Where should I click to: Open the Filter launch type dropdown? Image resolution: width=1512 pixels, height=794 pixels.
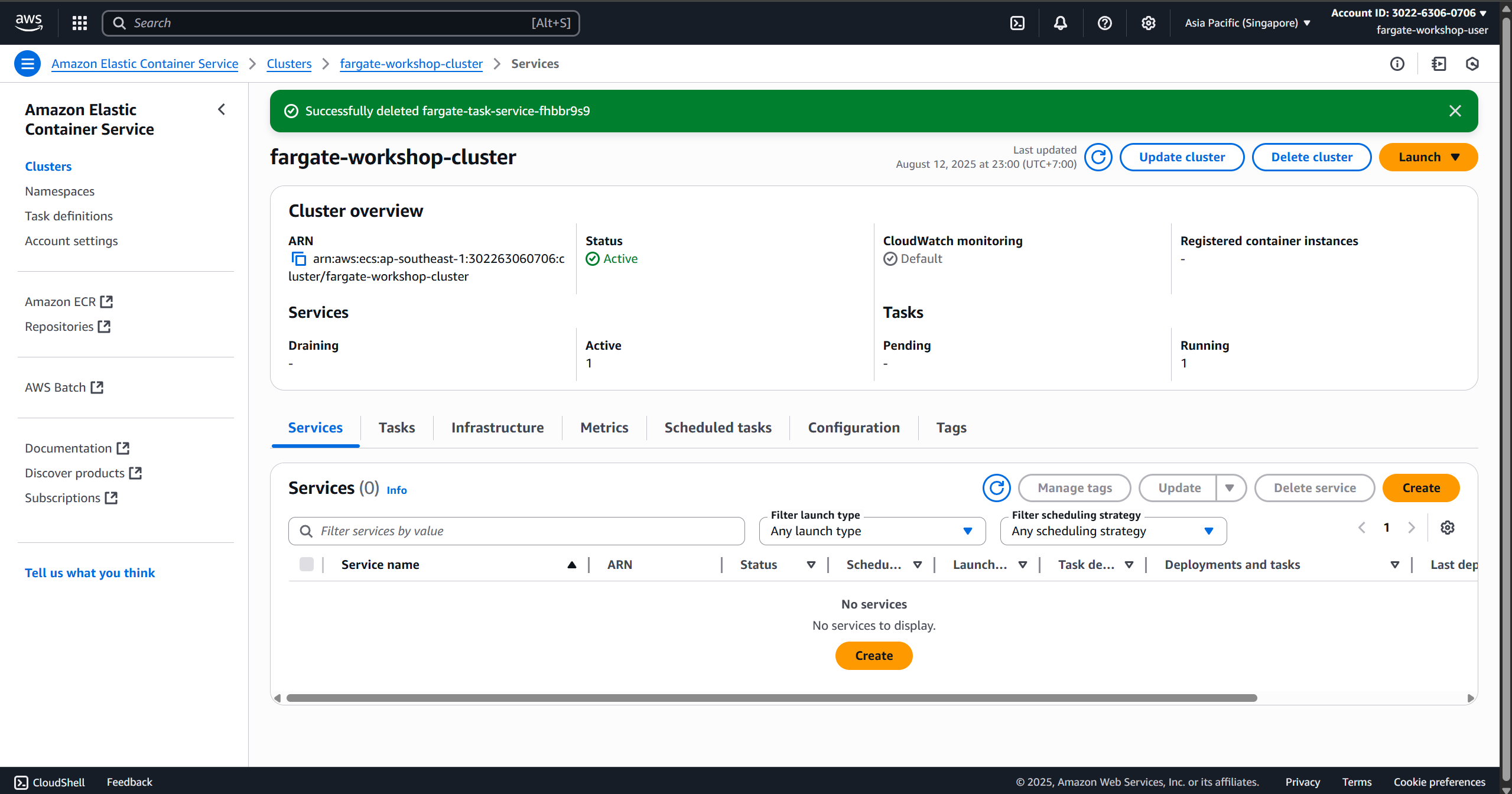[872, 531]
